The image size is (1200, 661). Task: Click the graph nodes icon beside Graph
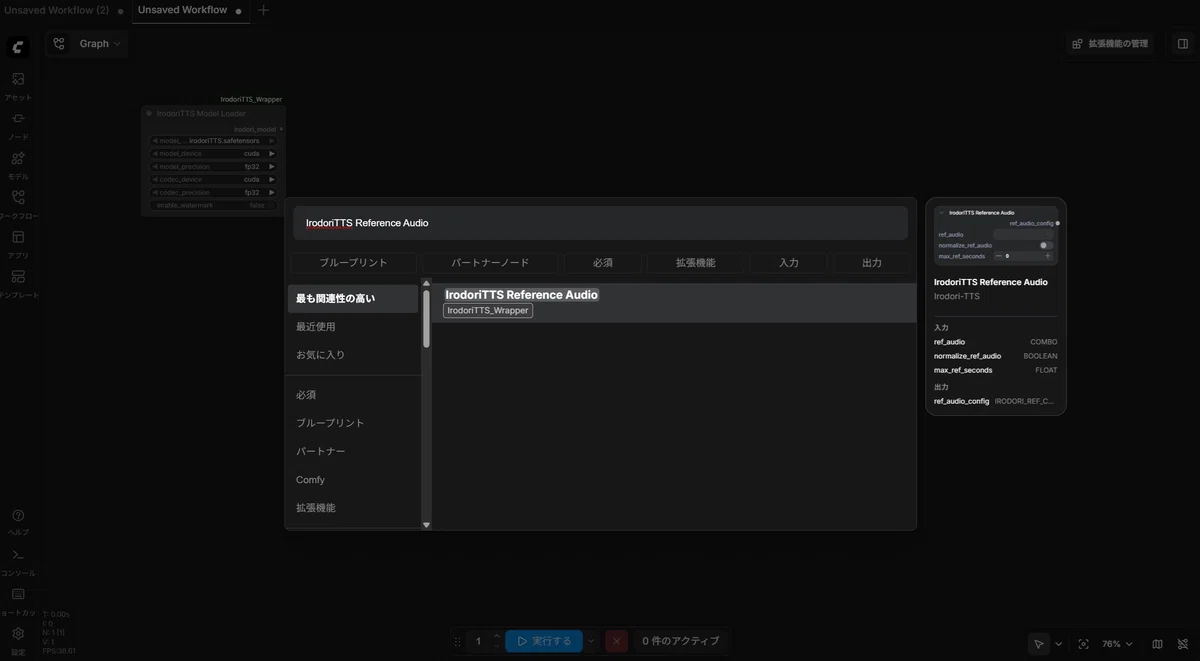point(59,44)
